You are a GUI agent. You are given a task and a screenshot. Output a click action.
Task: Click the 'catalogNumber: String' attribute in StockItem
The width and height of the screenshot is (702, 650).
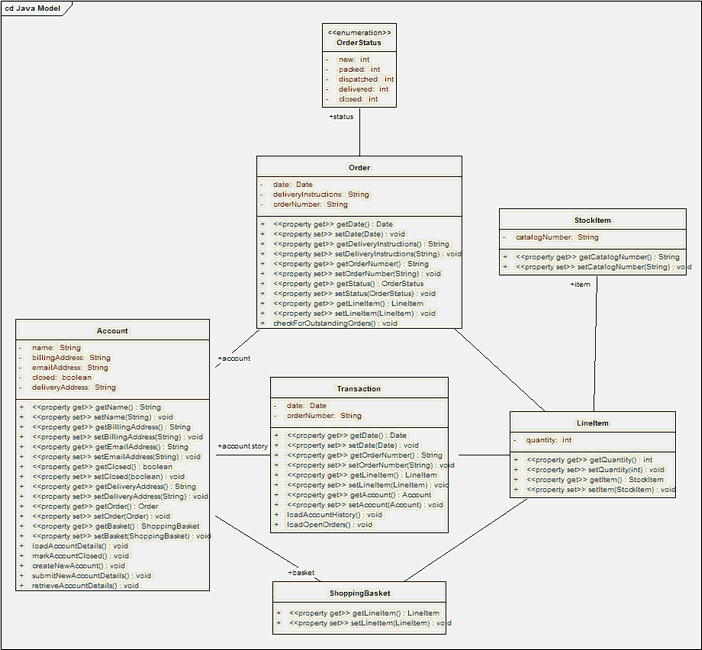(557, 237)
